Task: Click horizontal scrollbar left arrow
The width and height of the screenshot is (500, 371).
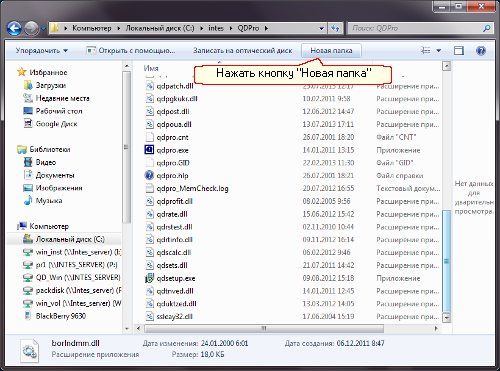Action: coord(138,328)
